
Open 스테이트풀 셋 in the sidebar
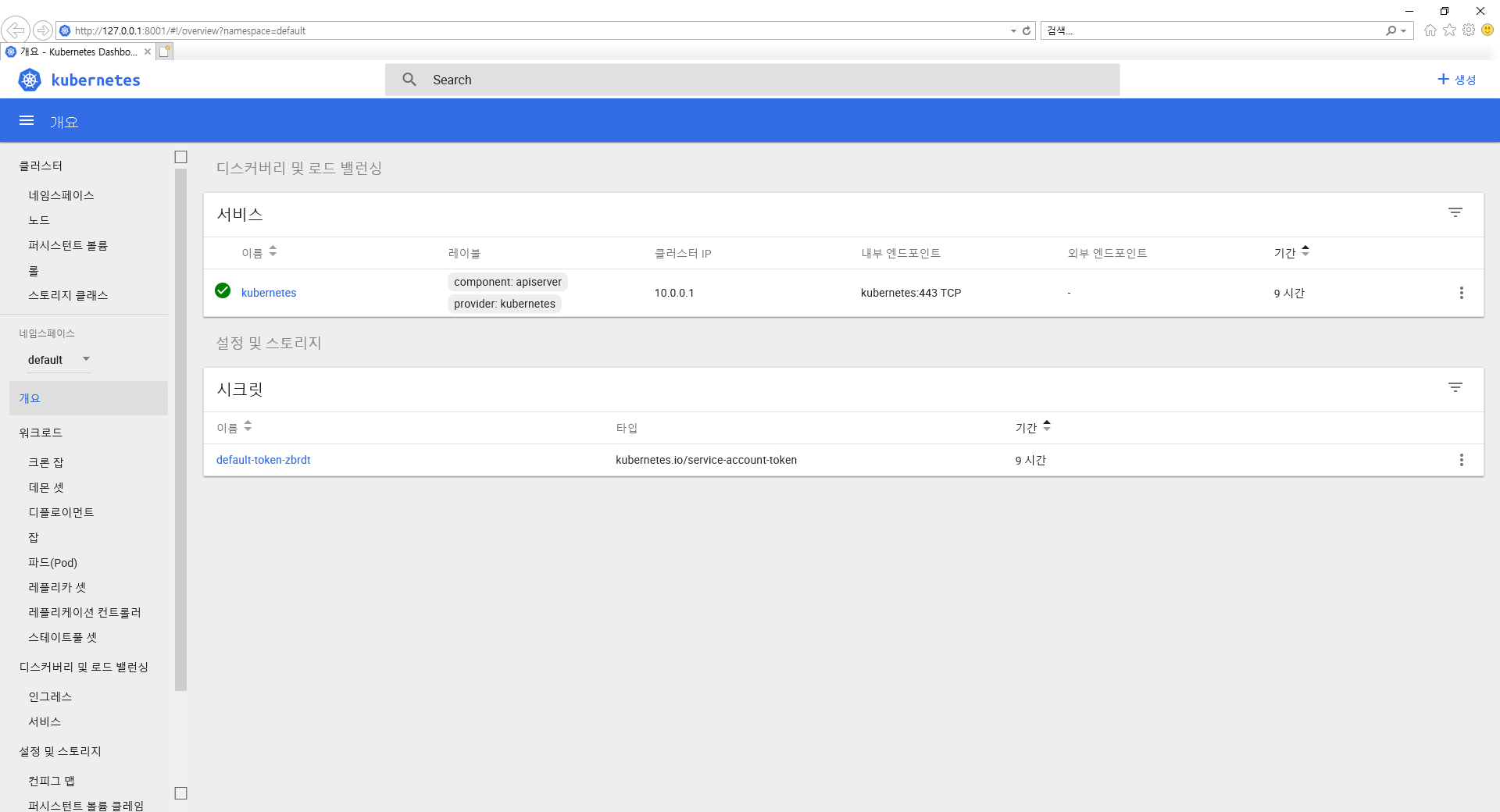[x=62, y=637]
